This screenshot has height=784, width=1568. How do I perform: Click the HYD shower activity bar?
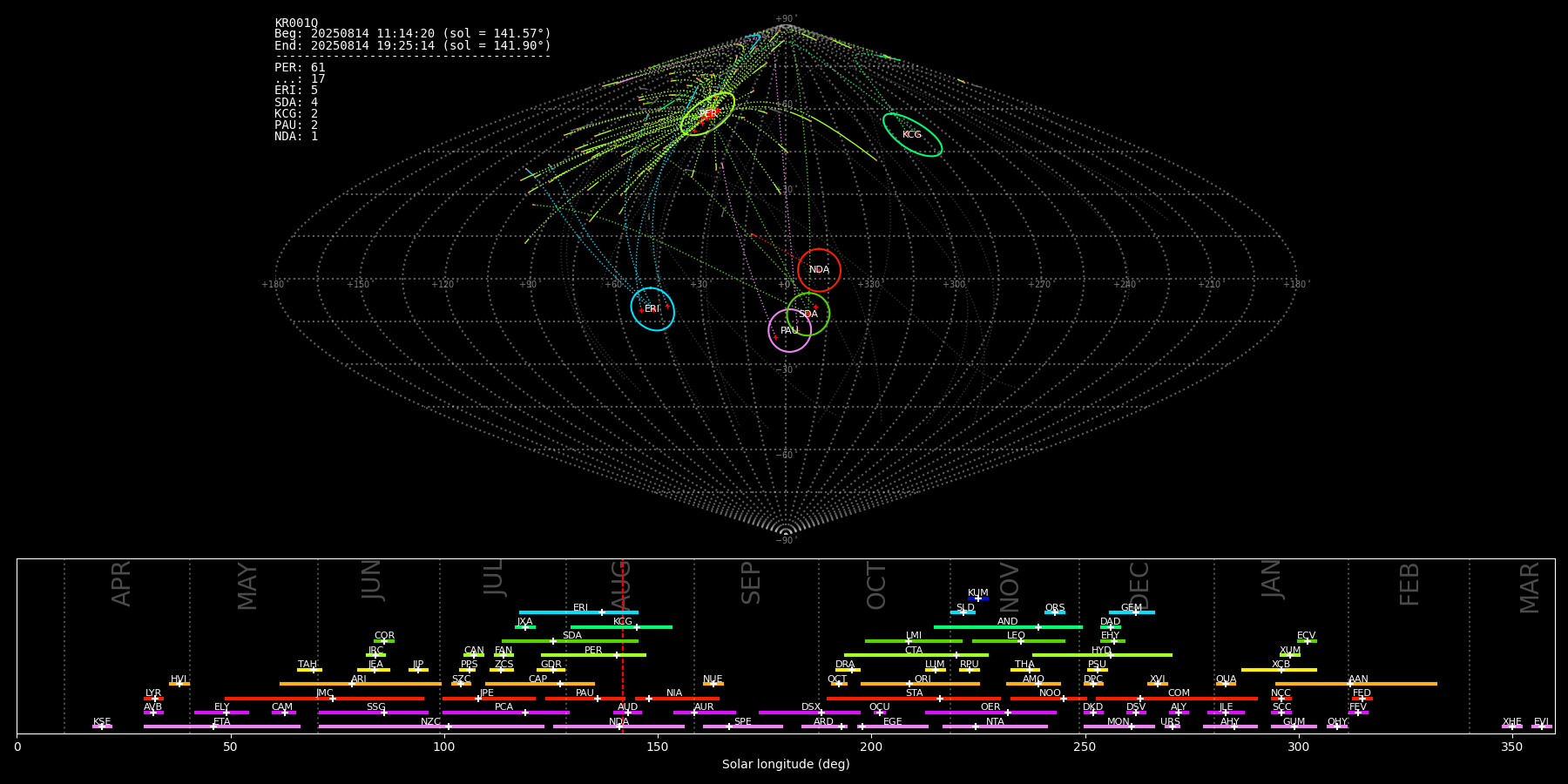[x=1102, y=655]
